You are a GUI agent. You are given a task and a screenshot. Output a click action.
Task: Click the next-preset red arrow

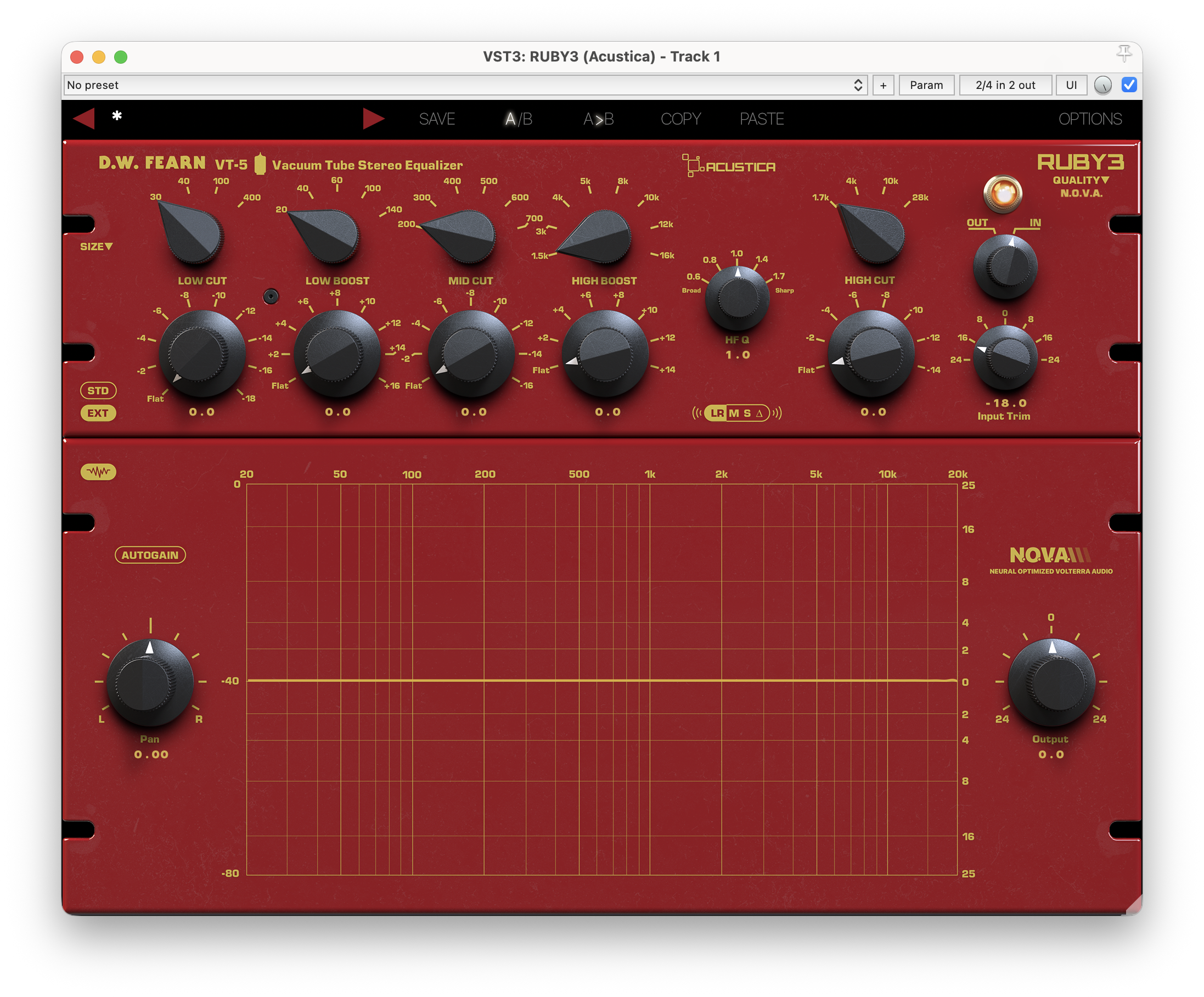(374, 118)
